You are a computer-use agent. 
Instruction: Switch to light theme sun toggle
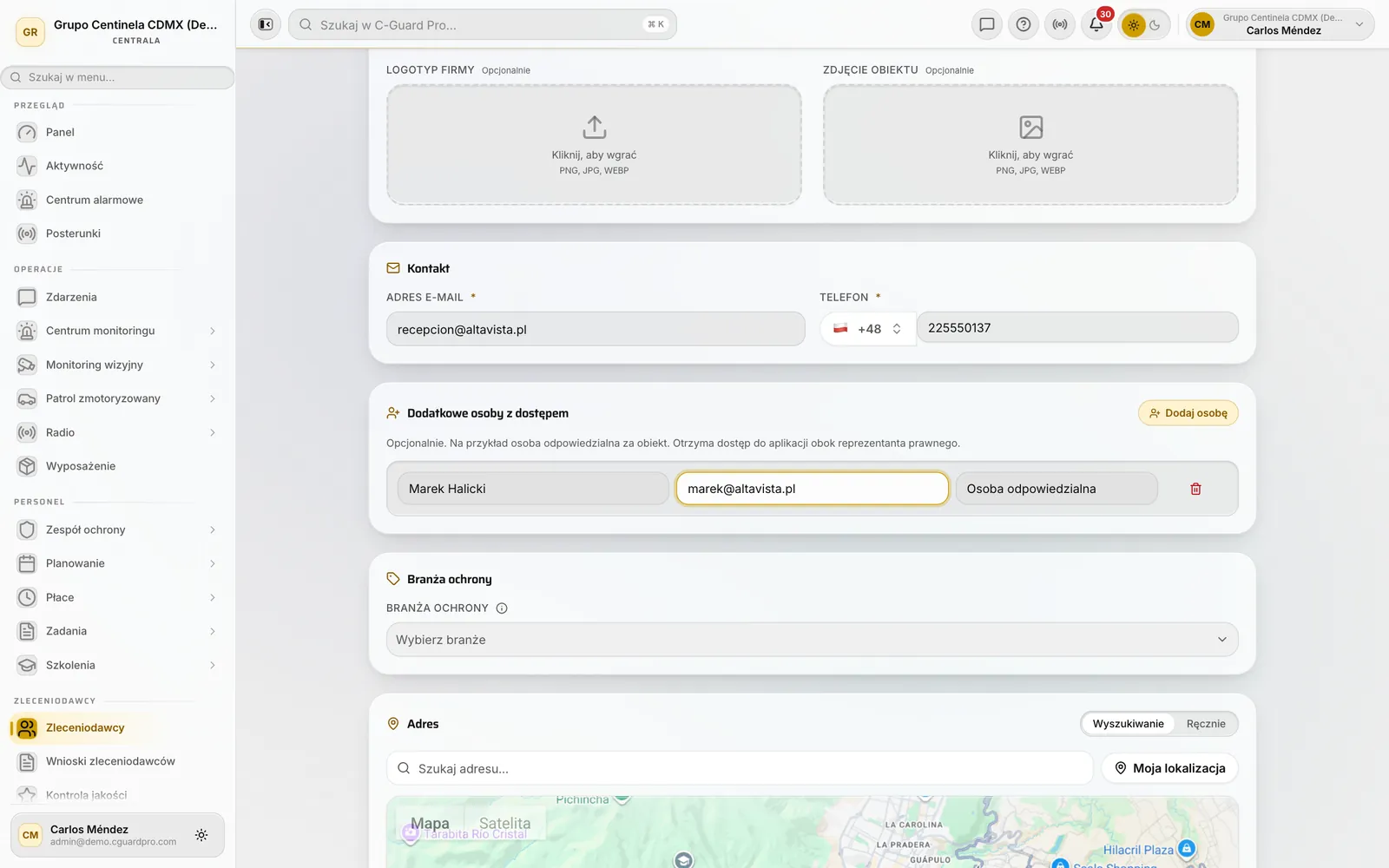tap(1134, 25)
